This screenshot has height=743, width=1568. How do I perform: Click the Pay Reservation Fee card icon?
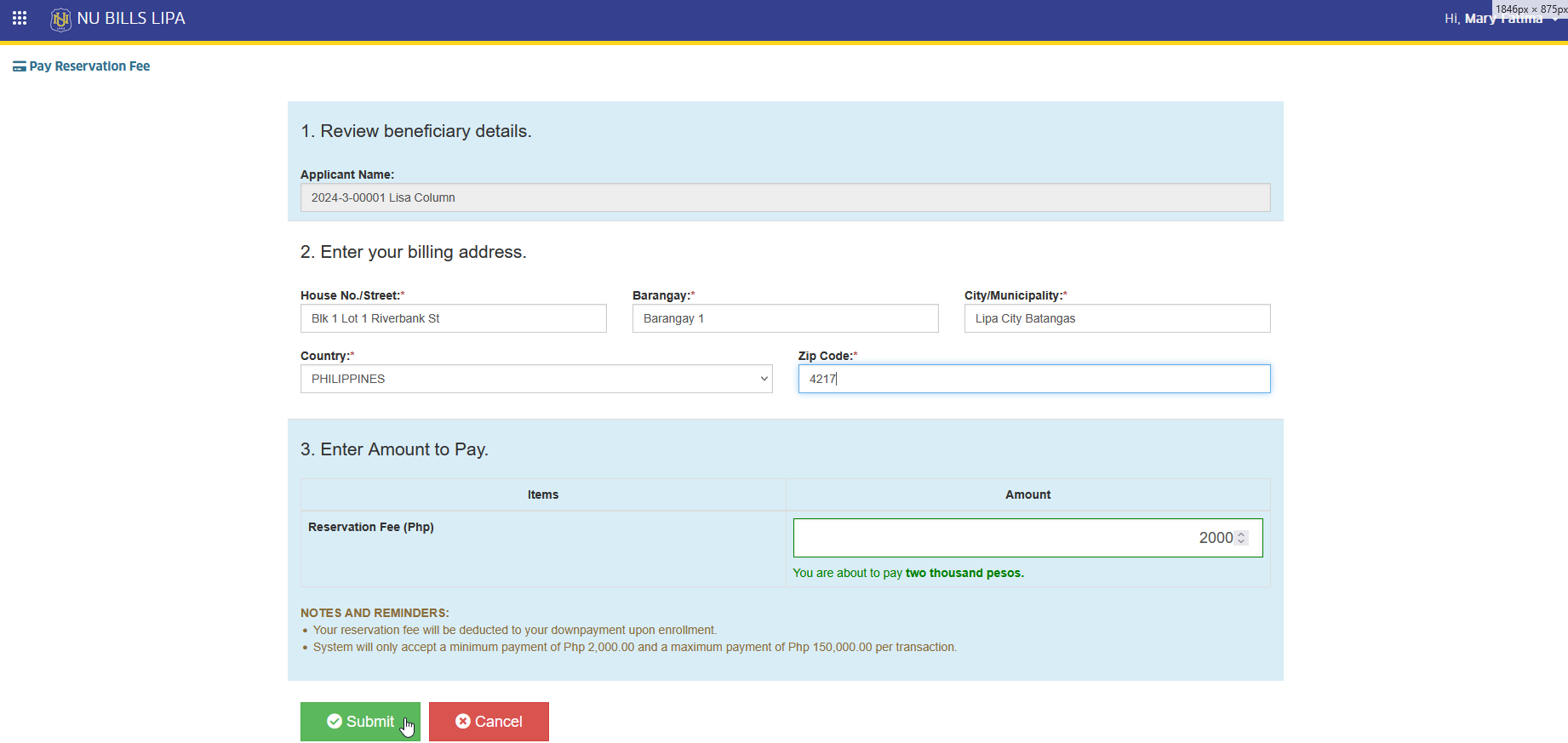click(19, 66)
